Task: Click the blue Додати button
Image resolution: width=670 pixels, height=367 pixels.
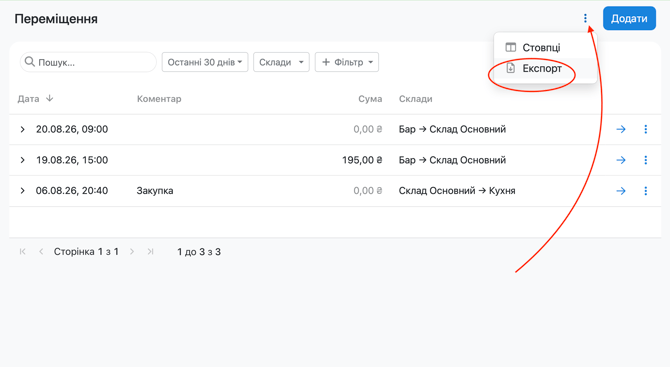Action: (x=629, y=18)
